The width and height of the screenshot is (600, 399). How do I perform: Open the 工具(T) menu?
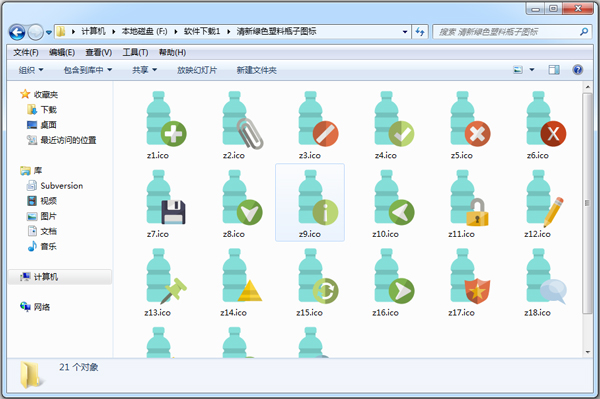coord(135,52)
